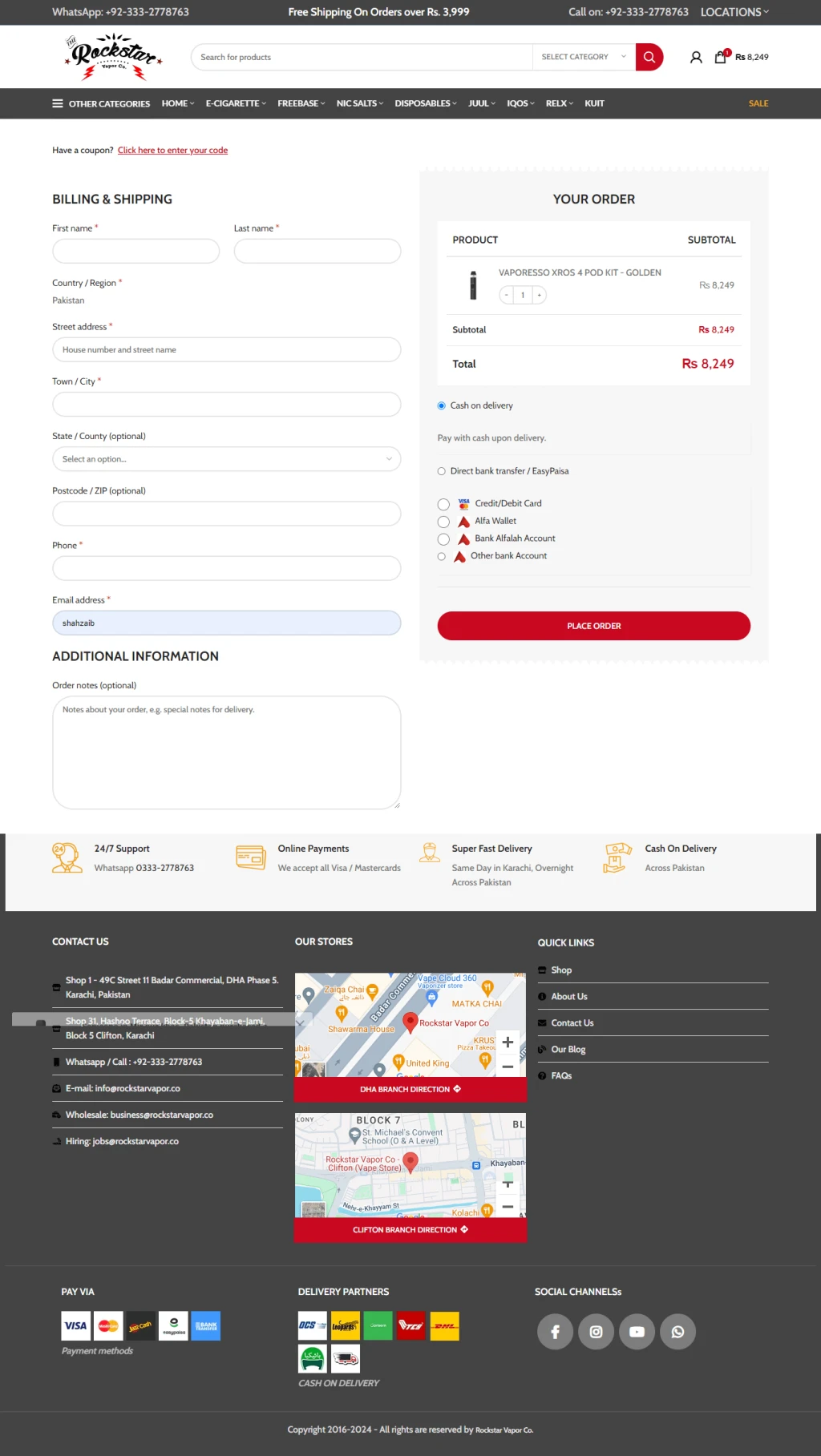Open the RELX menu item

coord(560,103)
